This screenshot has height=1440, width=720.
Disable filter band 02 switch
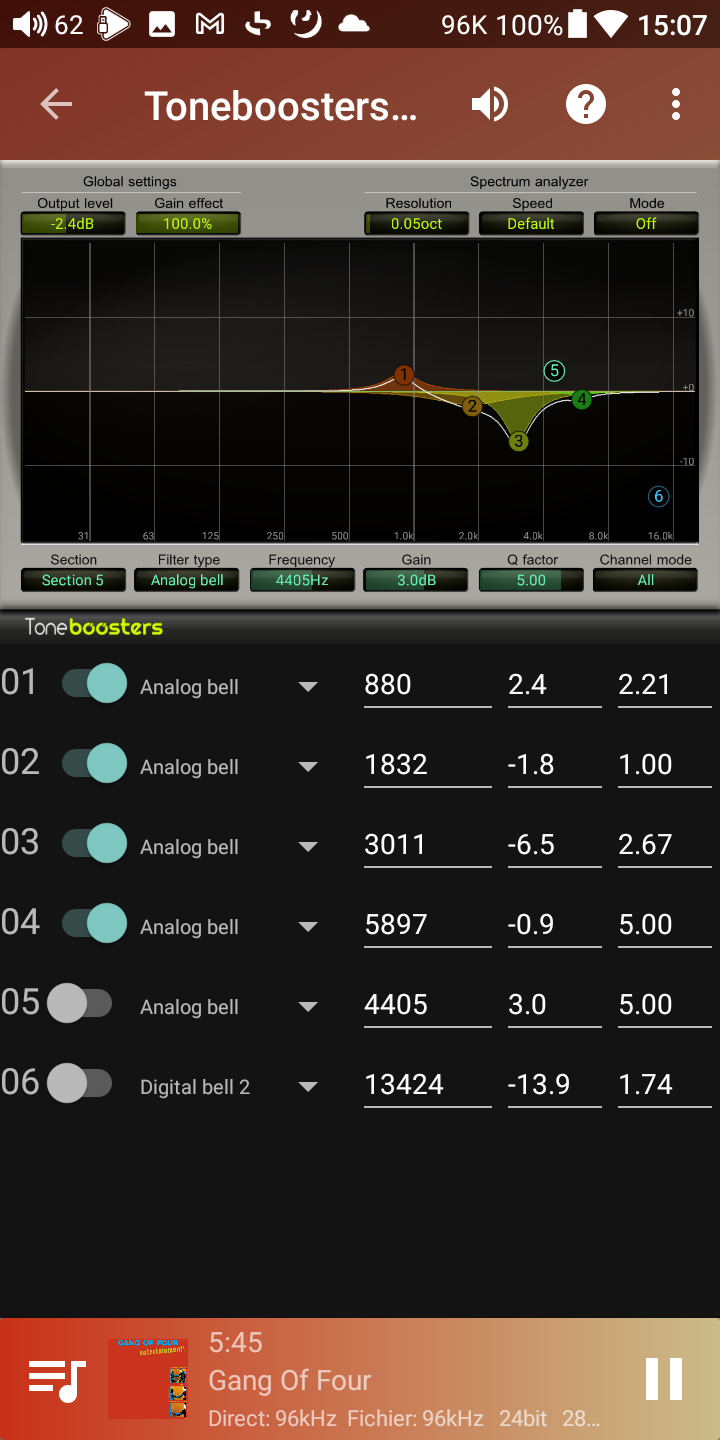coord(94,763)
